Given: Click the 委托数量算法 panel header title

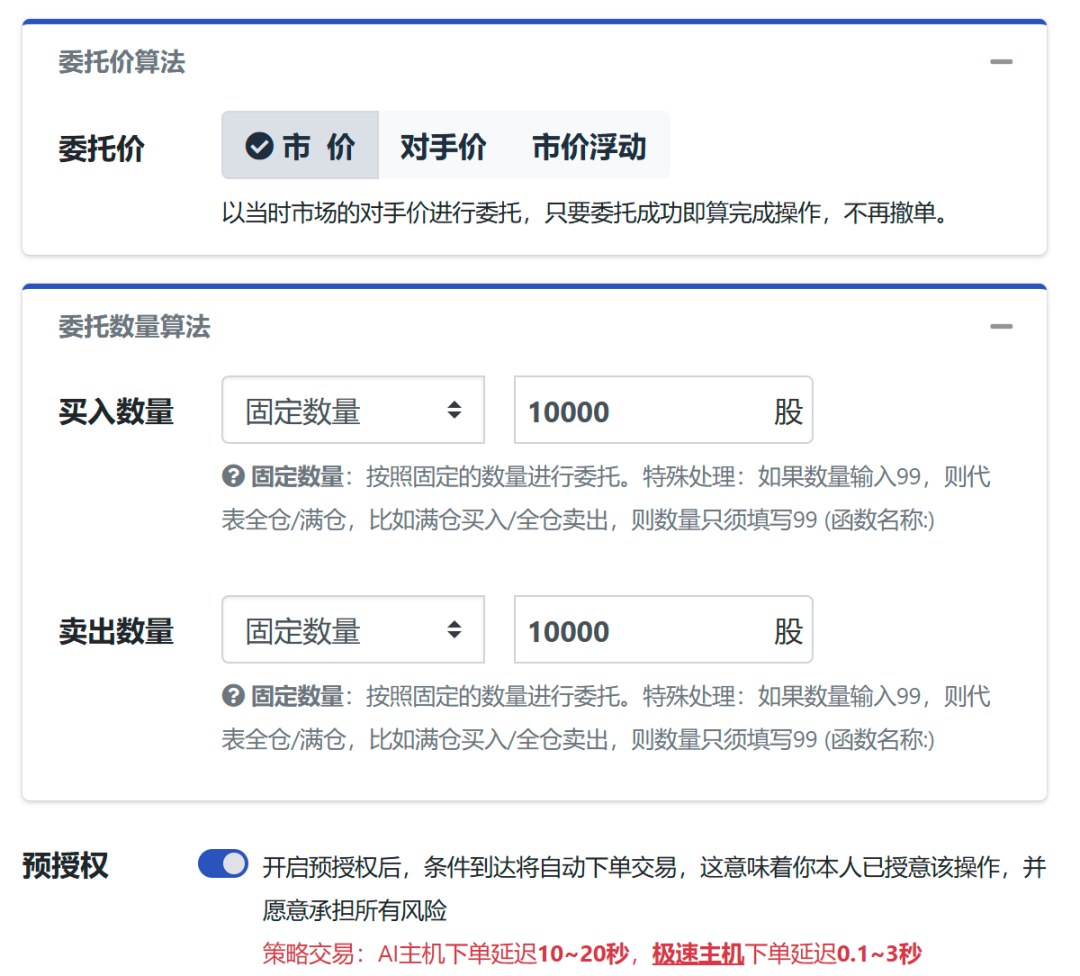Looking at the screenshot, I should (x=135, y=327).
